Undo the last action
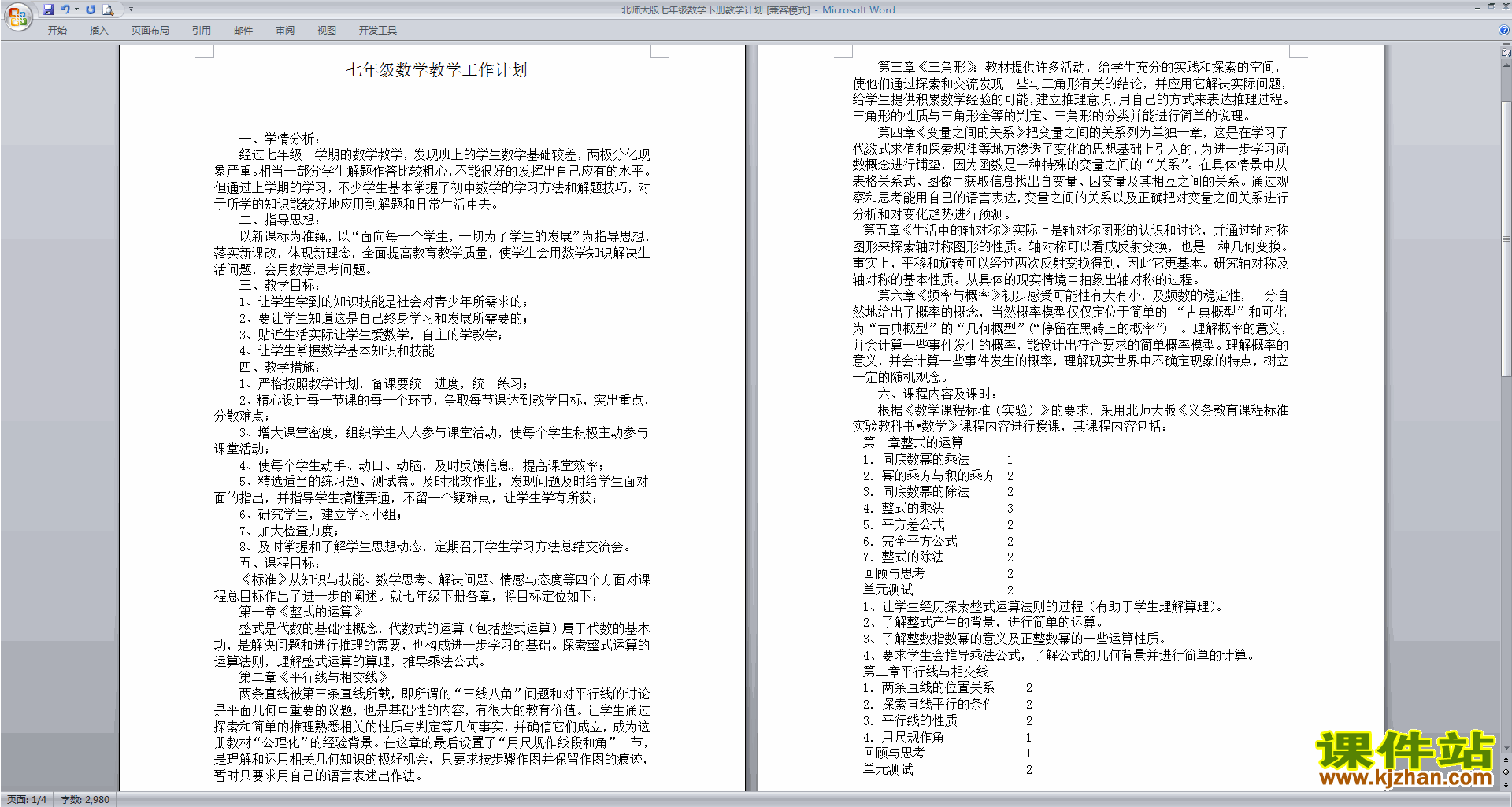The width and height of the screenshot is (1512, 807). tap(65, 9)
